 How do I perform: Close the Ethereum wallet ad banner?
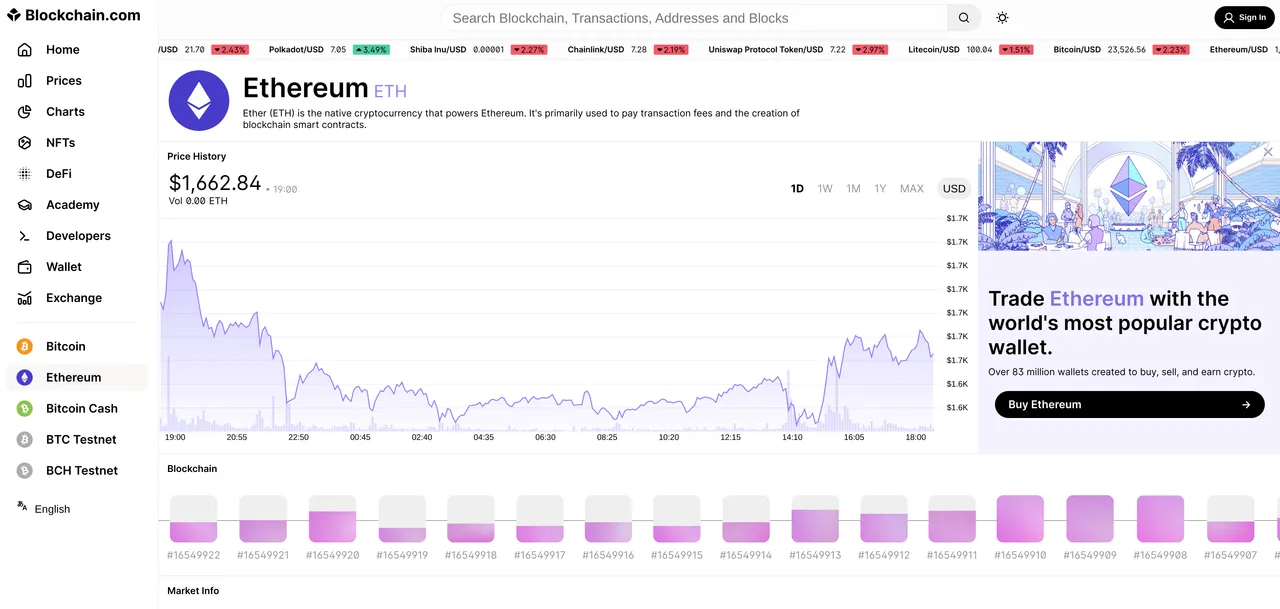coord(1268,152)
